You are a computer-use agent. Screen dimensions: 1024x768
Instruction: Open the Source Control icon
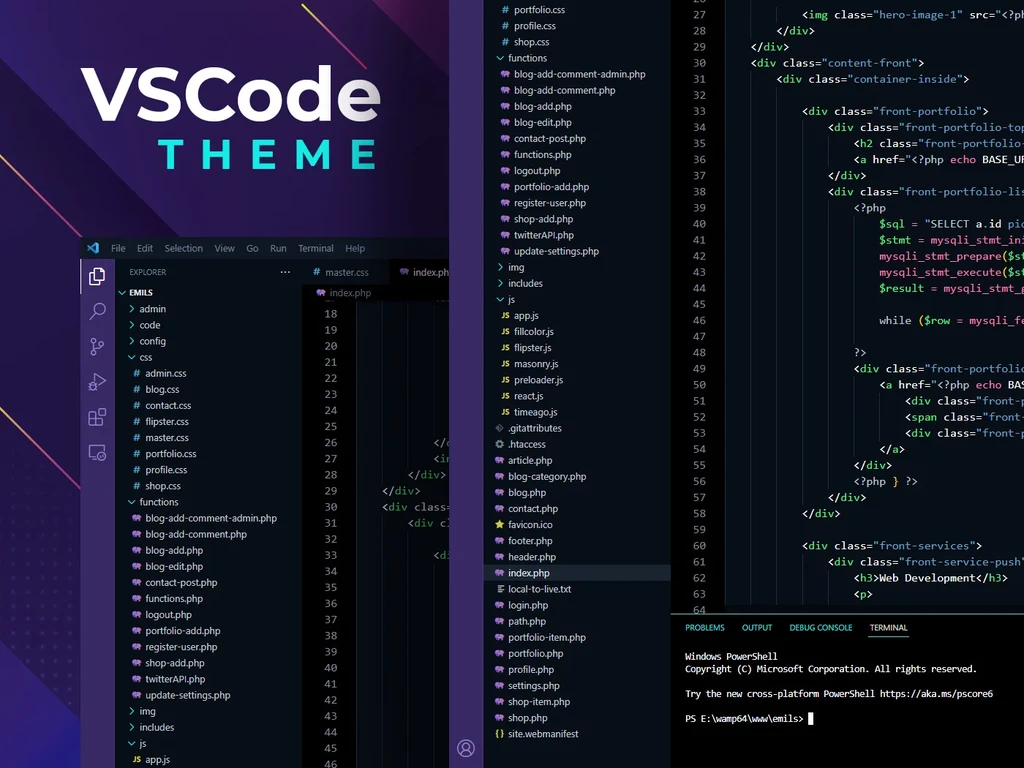coord(97,346)
